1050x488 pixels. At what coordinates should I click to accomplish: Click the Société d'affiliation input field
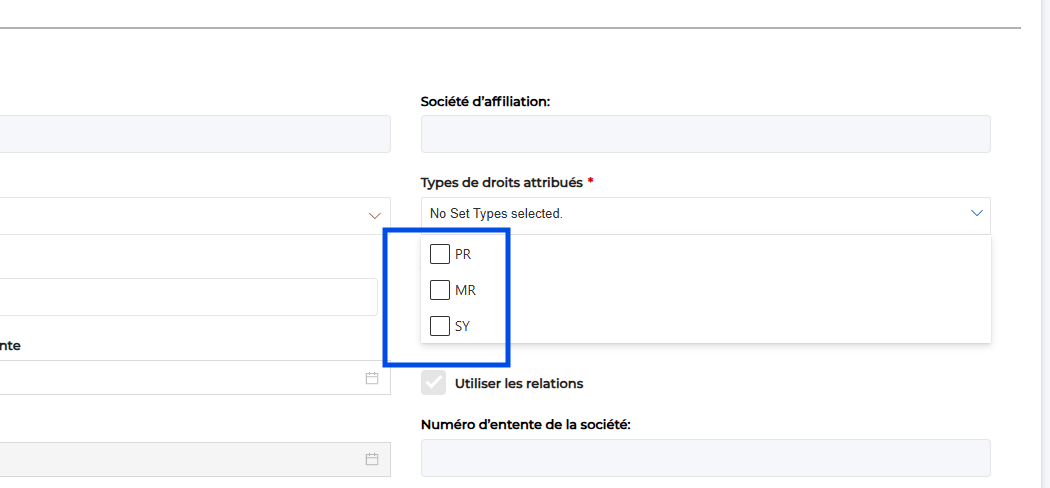point(705,134)
